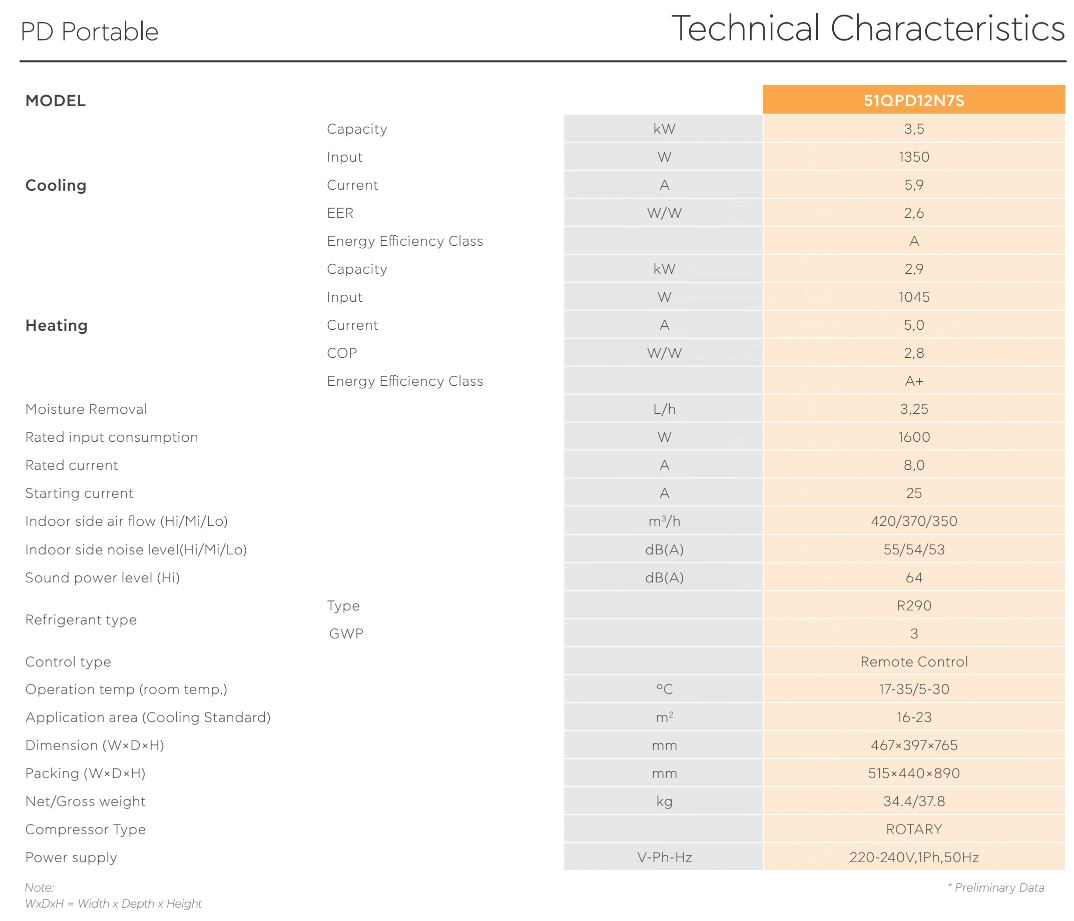Image resolution: width=1074 pixels, height=921 pixels.
Task: Select the R290 refrigerant type value
Action: pos(913,605)
